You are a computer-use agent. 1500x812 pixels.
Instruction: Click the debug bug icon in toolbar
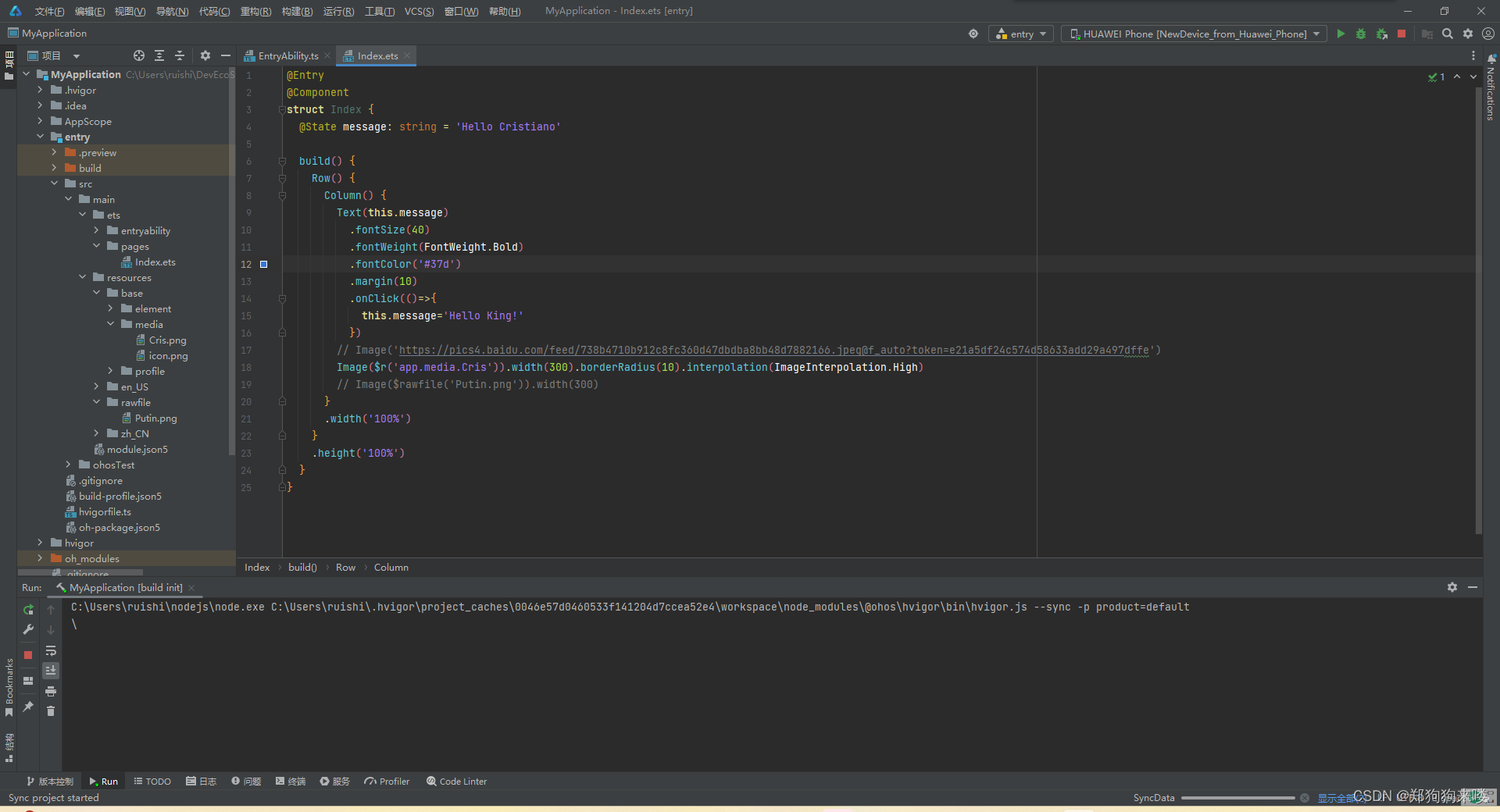1361,34
